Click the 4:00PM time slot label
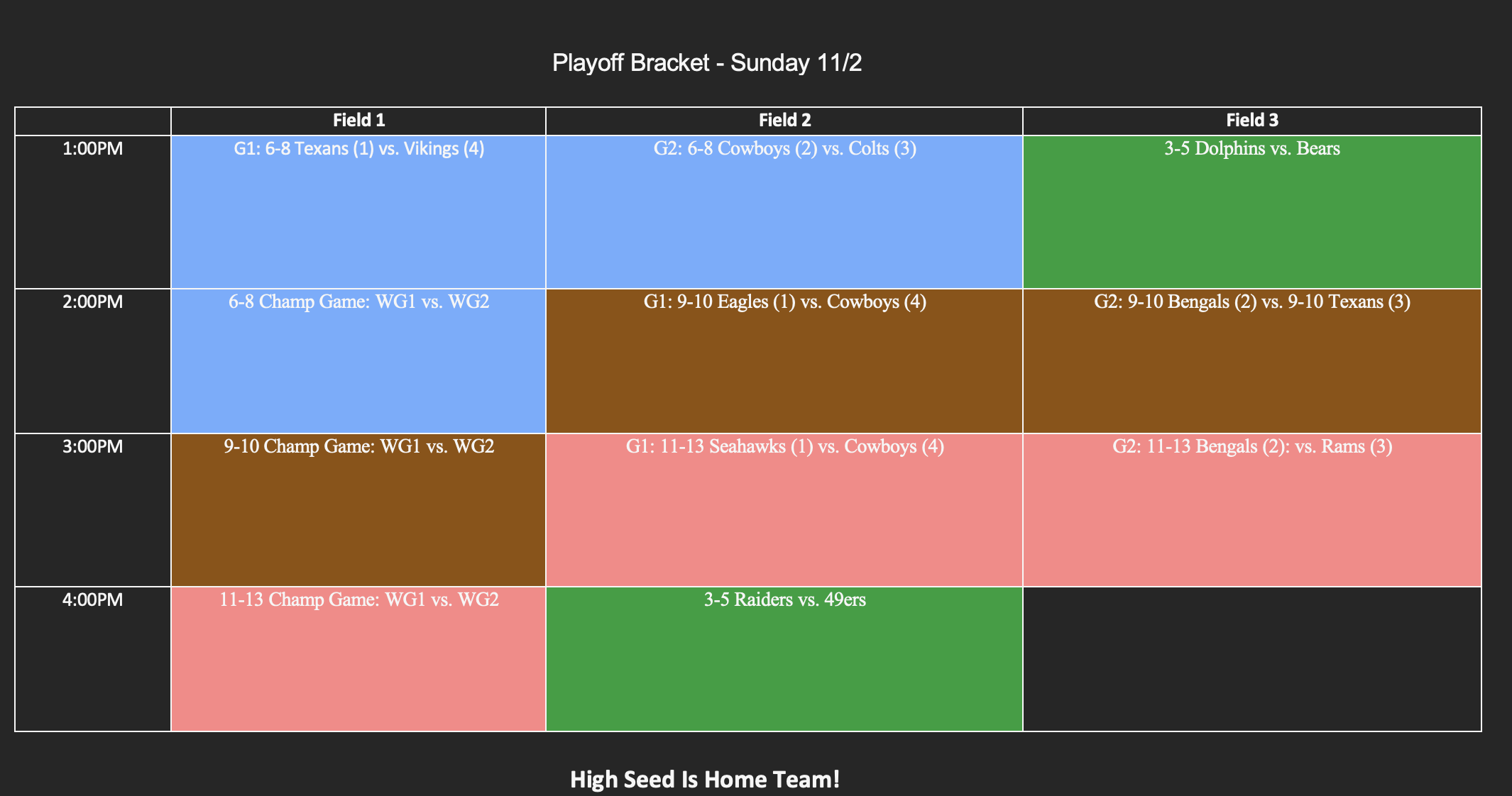The width and height of the screenshot is (1512, 796). tap(93, 600)
